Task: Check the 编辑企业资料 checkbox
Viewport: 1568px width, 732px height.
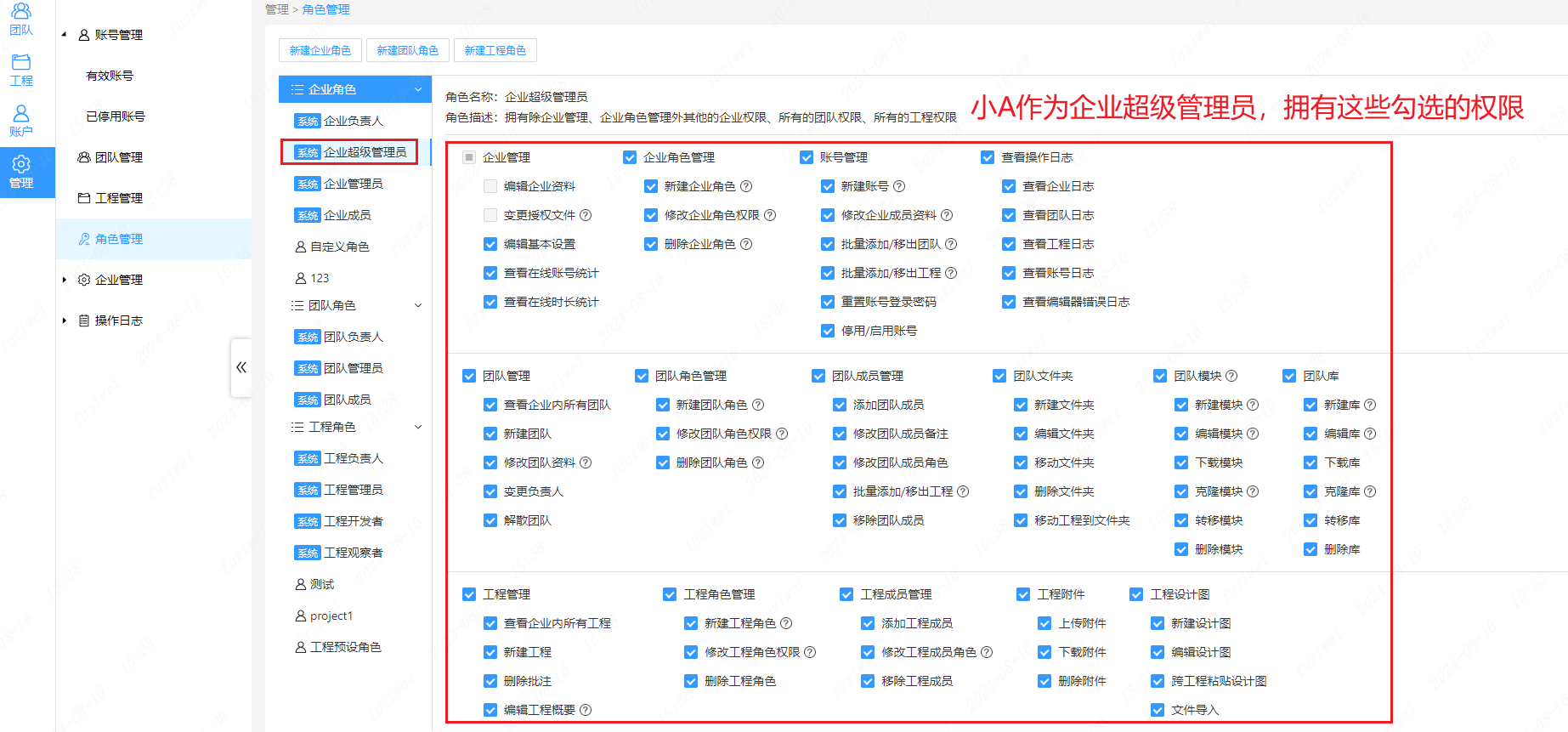Action: [490, 186]
